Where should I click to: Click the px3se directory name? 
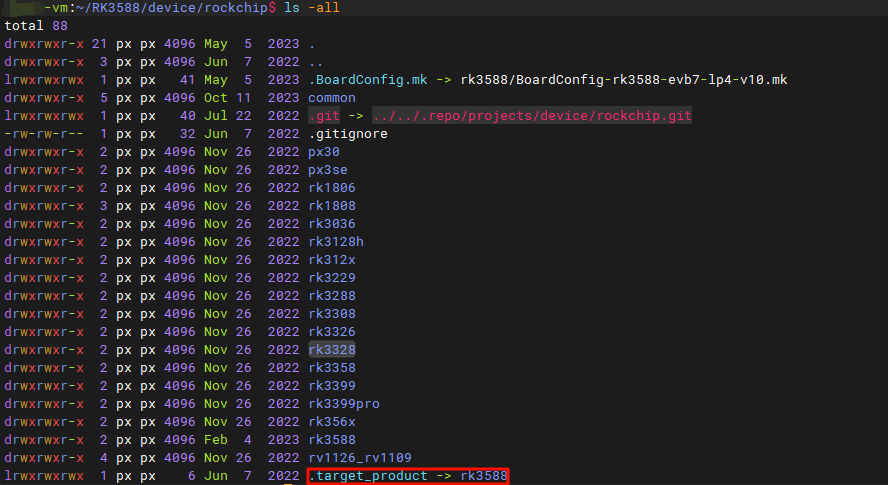[x=328, y=170]
